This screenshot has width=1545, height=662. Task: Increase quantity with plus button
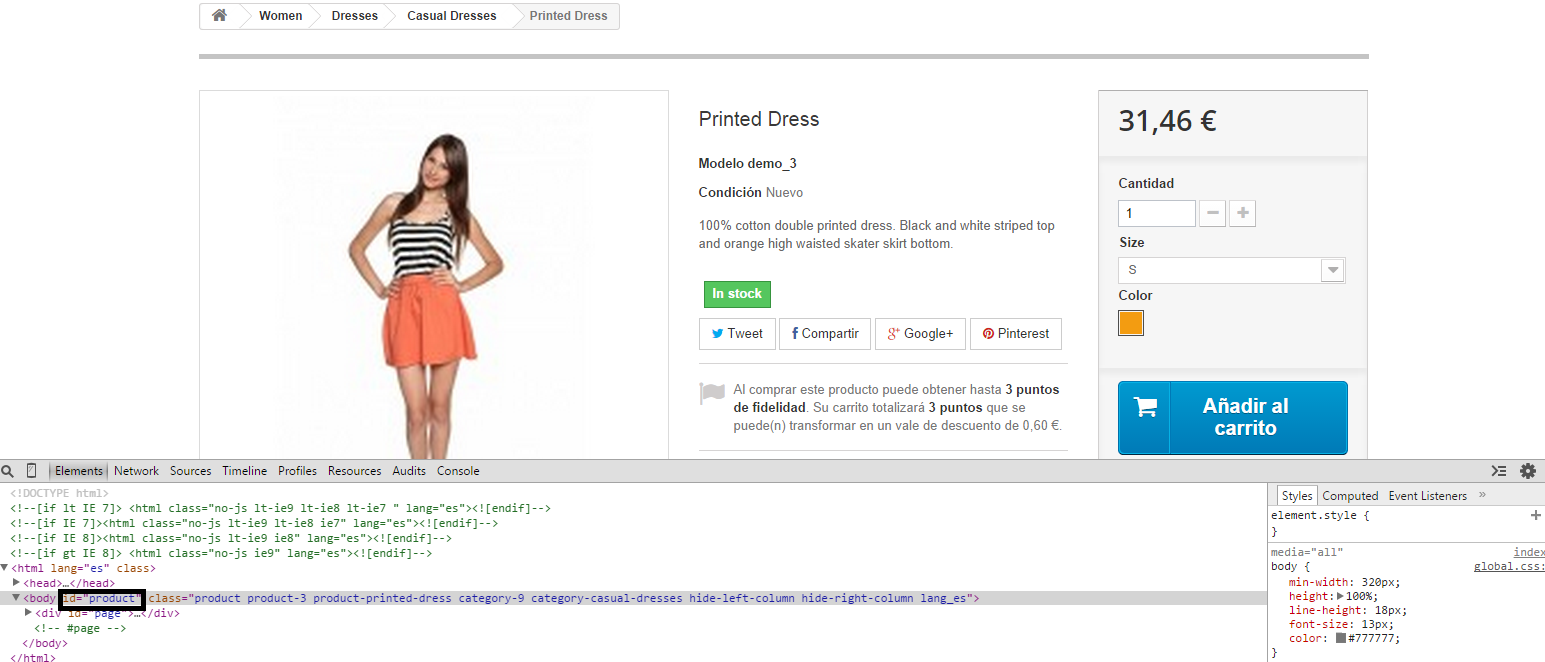pos(1242,213)
